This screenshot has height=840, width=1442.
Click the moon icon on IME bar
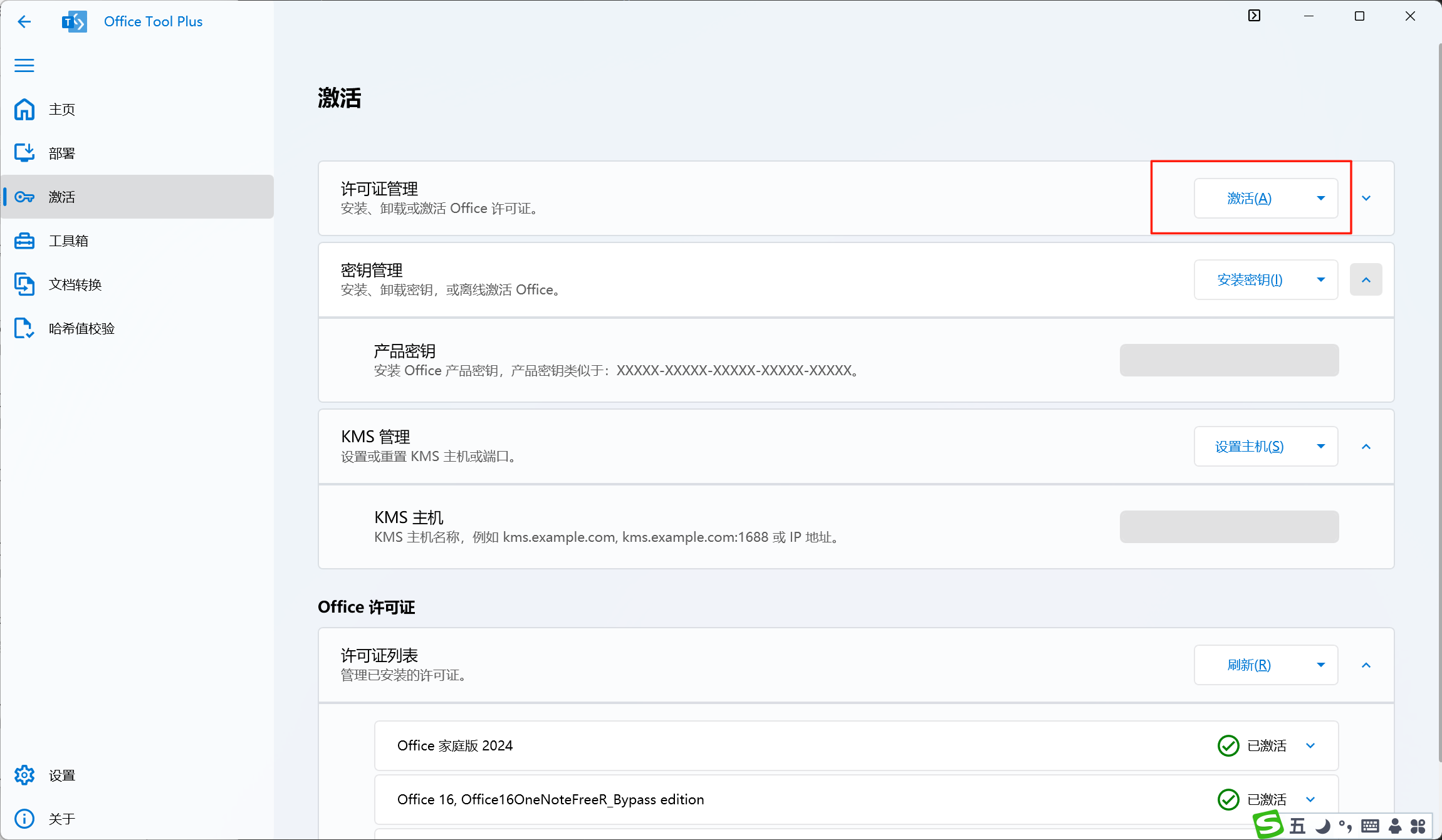tap(1322, 826)
